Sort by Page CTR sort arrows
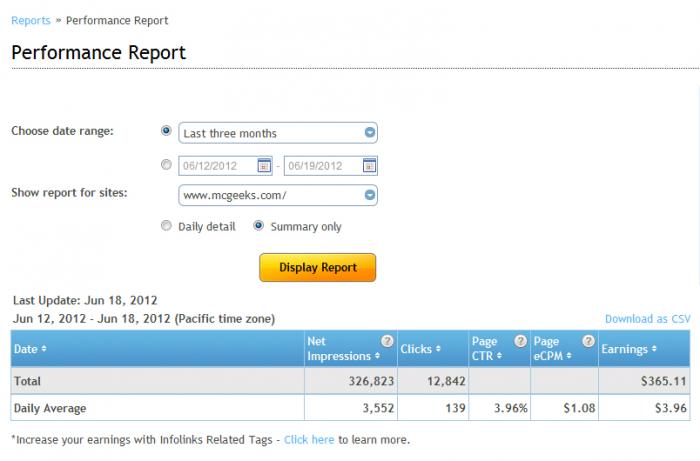 [x=499, y=356]
